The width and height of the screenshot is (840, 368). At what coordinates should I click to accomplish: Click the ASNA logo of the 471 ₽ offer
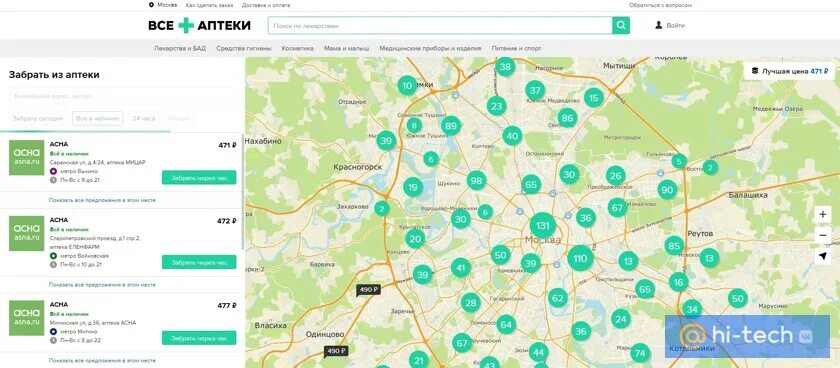click(x=27, y=157)
